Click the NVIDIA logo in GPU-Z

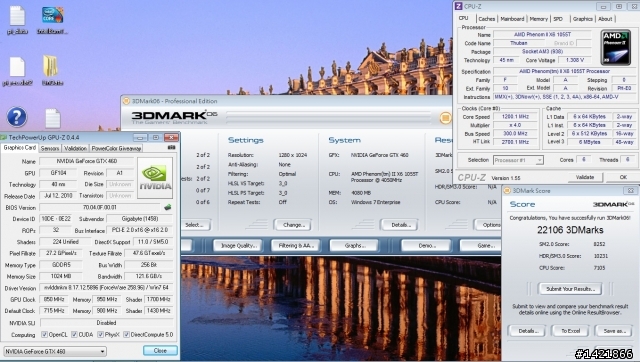pyautogui.click(x=155, y=178)
